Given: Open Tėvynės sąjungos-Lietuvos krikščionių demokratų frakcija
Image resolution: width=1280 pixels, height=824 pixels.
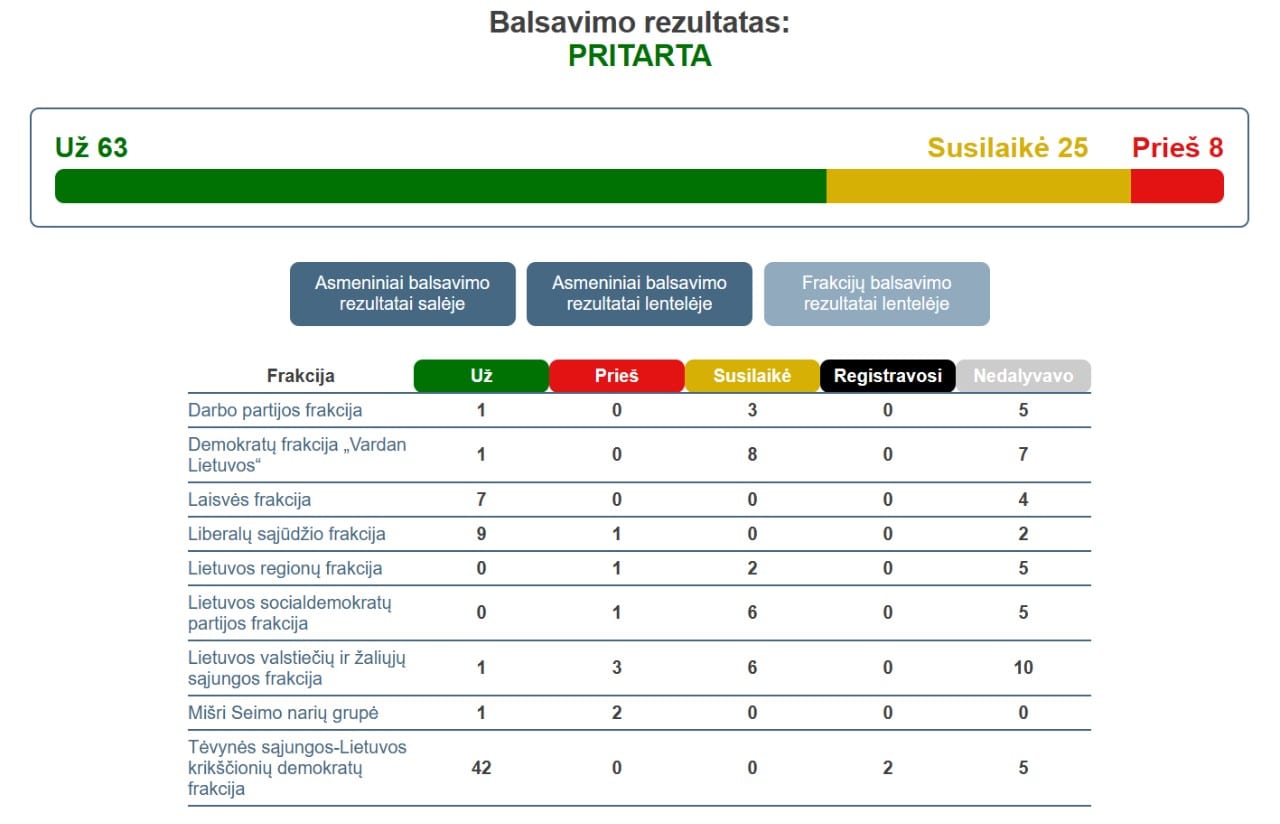Looking at the screenshot, I should [297, 768].
